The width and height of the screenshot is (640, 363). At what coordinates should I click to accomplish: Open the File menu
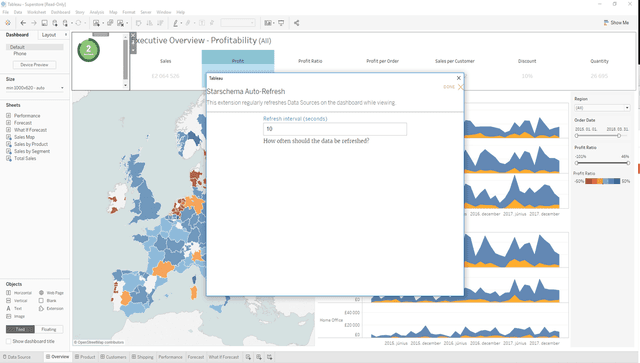tap(6, 12)
